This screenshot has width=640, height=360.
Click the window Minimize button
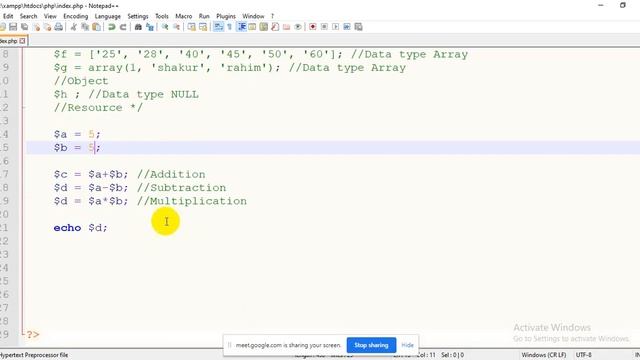coord(601,5)
